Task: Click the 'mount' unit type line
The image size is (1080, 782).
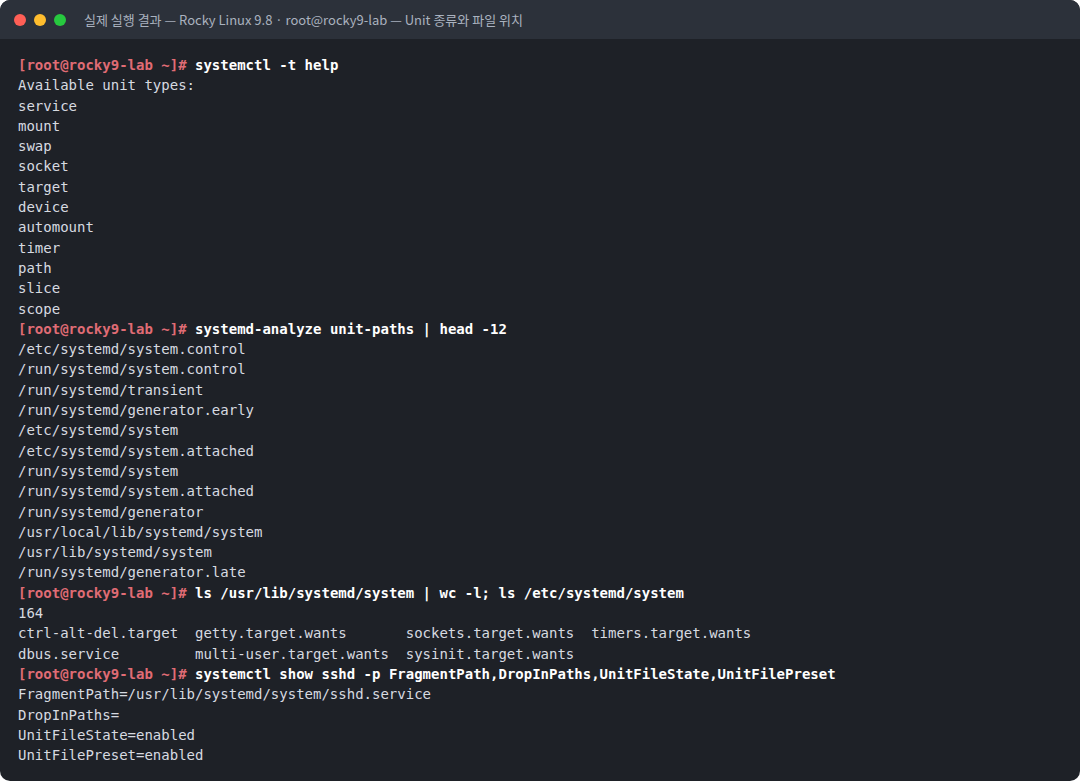Action: tap(39, 126)
